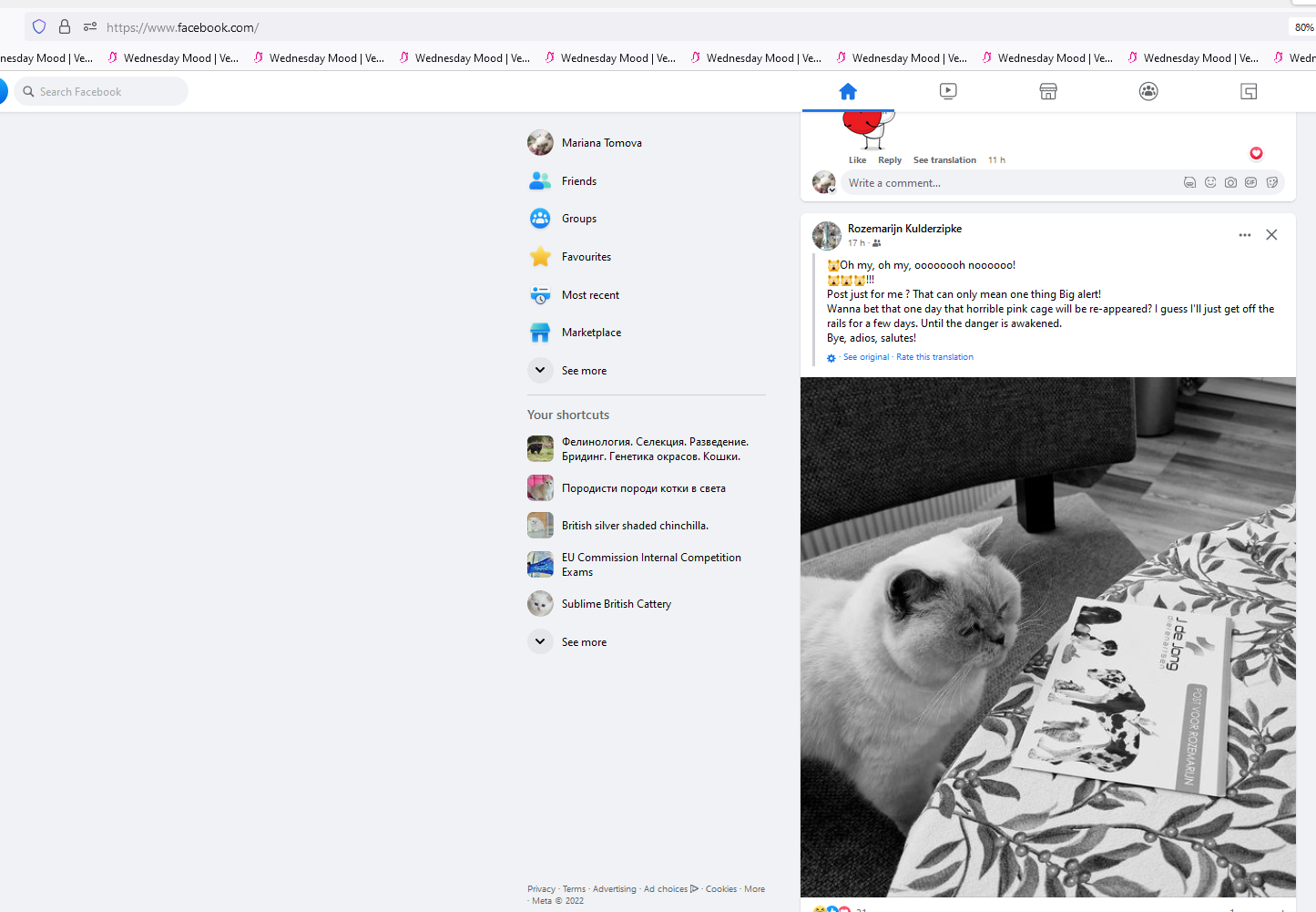Screen dimensions: 1316x912
Task: Expand See more under Your shortcuts
Action: [584, 642]
